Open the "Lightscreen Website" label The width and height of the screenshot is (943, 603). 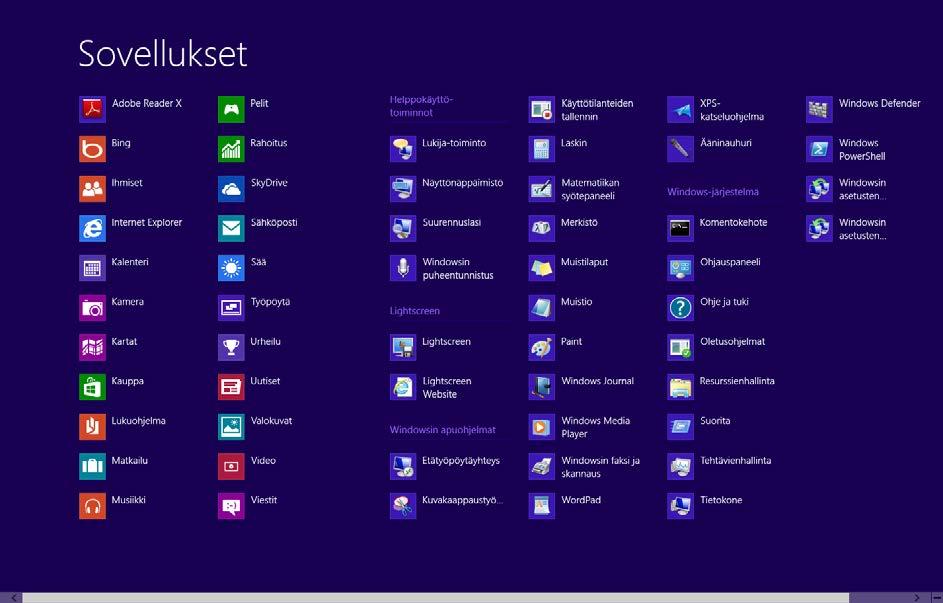pyautogui.click(x=446, y=388)
